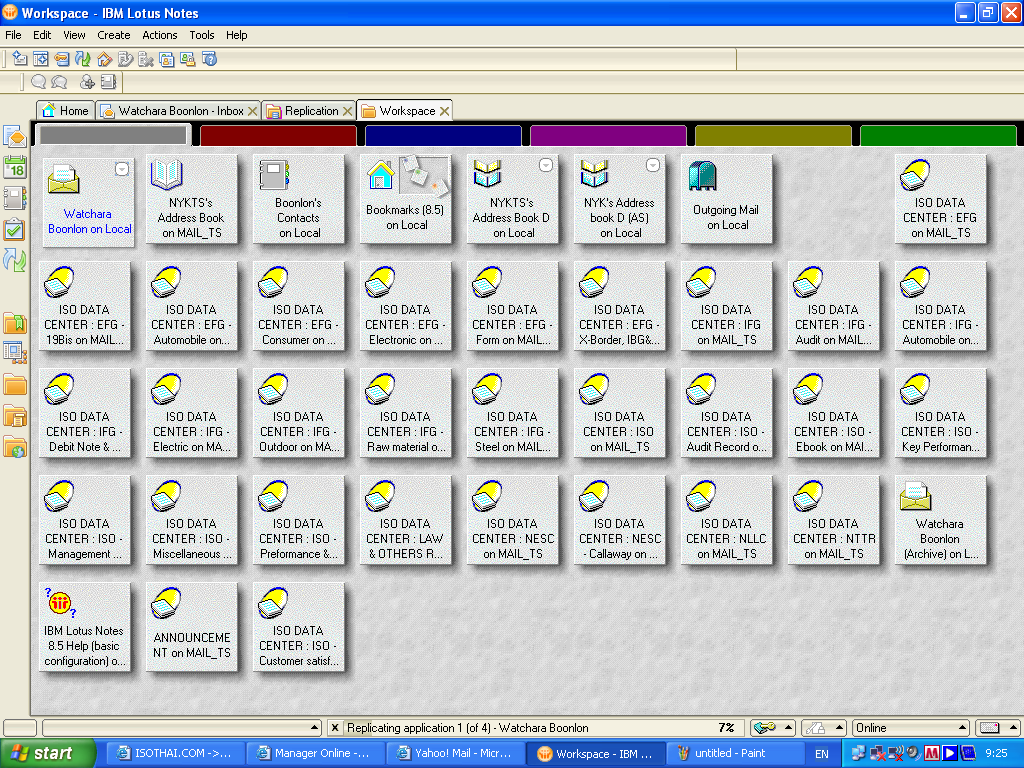Open ISO DATA CENTER : LAW & OTHERS tile

click(x=406, y=520)
